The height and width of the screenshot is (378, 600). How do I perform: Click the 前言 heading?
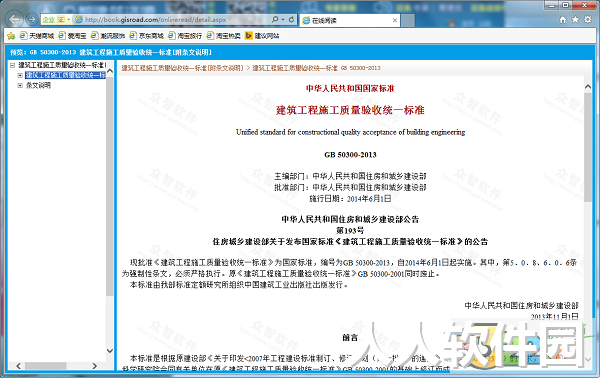[x=350, y=337]
